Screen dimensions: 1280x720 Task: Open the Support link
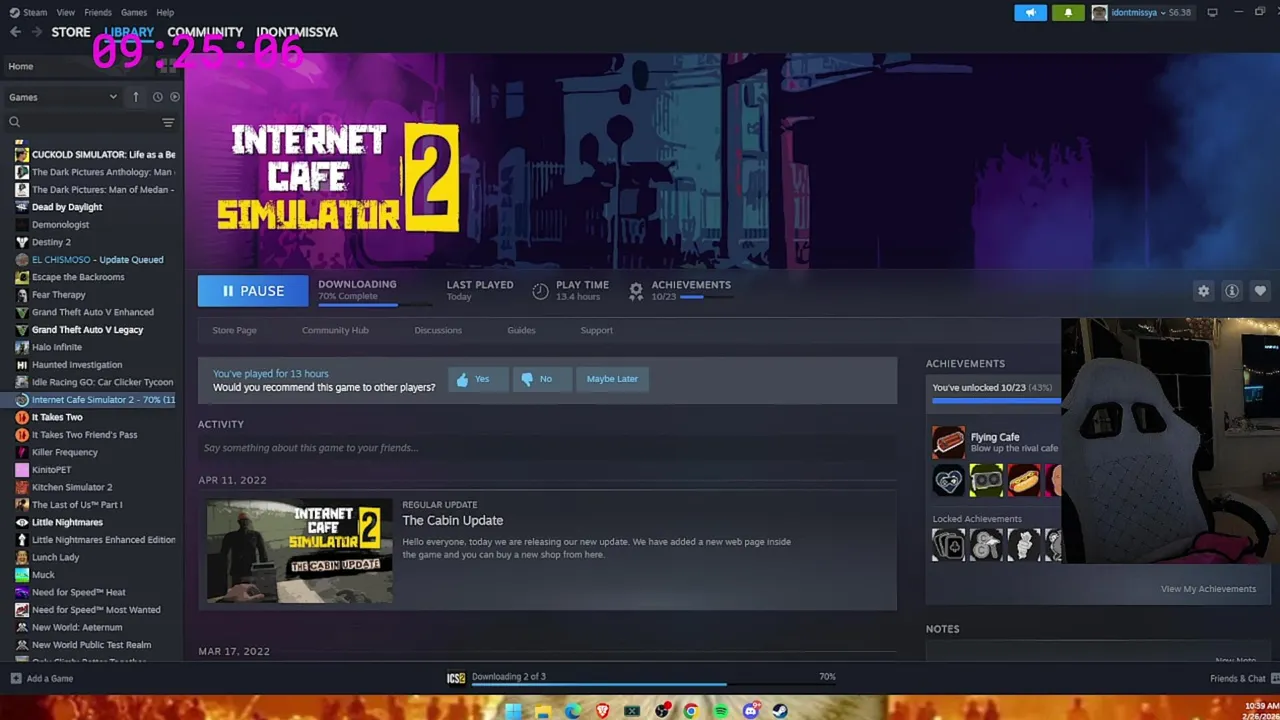pos(596,330)
